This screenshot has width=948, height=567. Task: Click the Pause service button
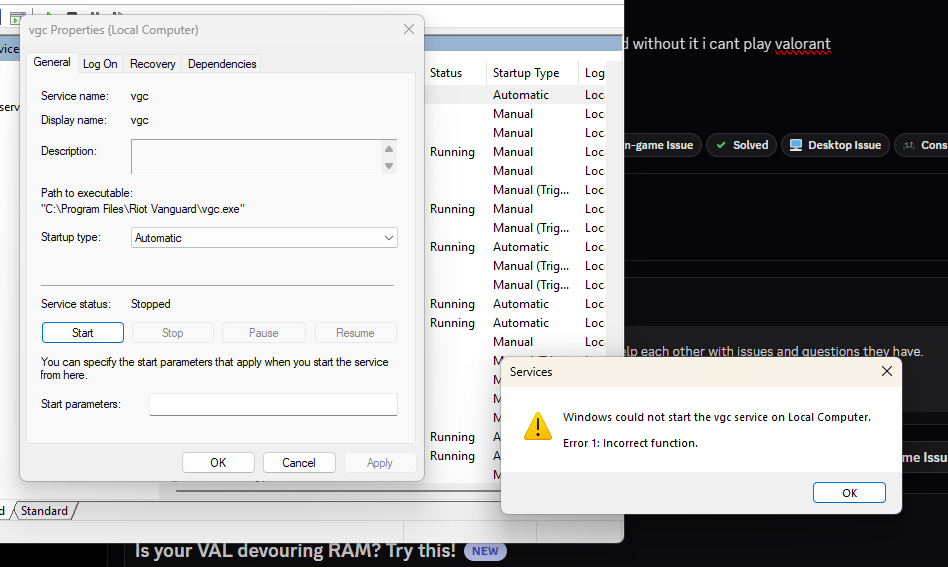(x=264, y=332)
